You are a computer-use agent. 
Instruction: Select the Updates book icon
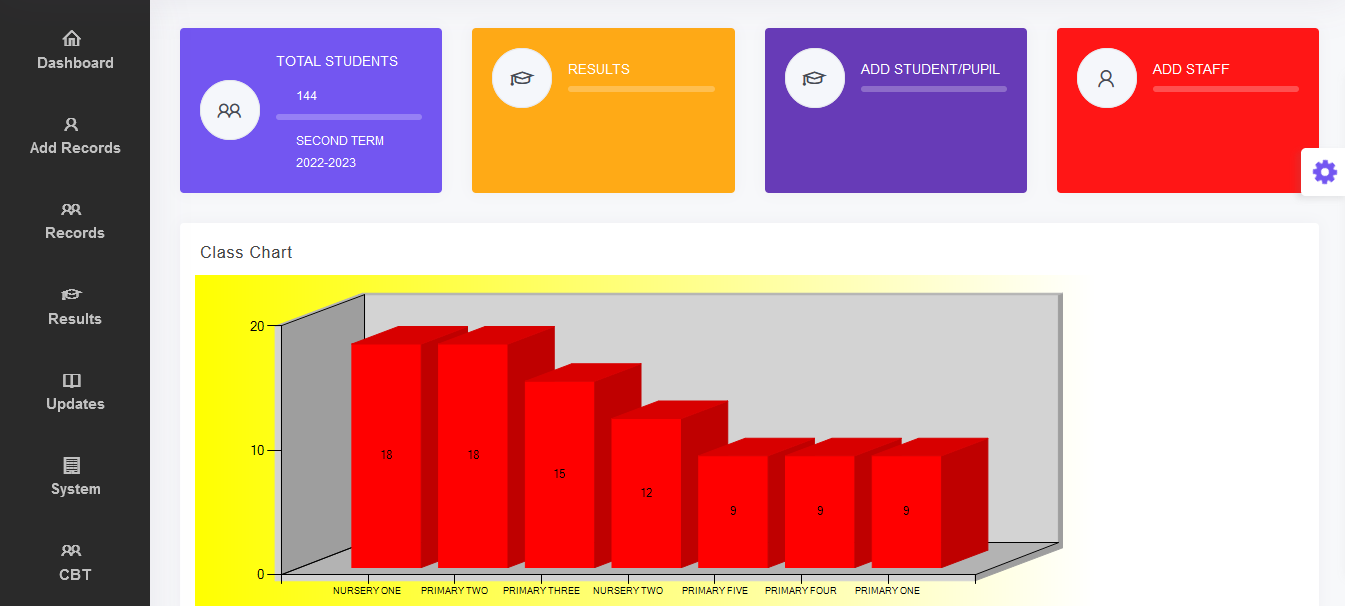pos(71,381)
